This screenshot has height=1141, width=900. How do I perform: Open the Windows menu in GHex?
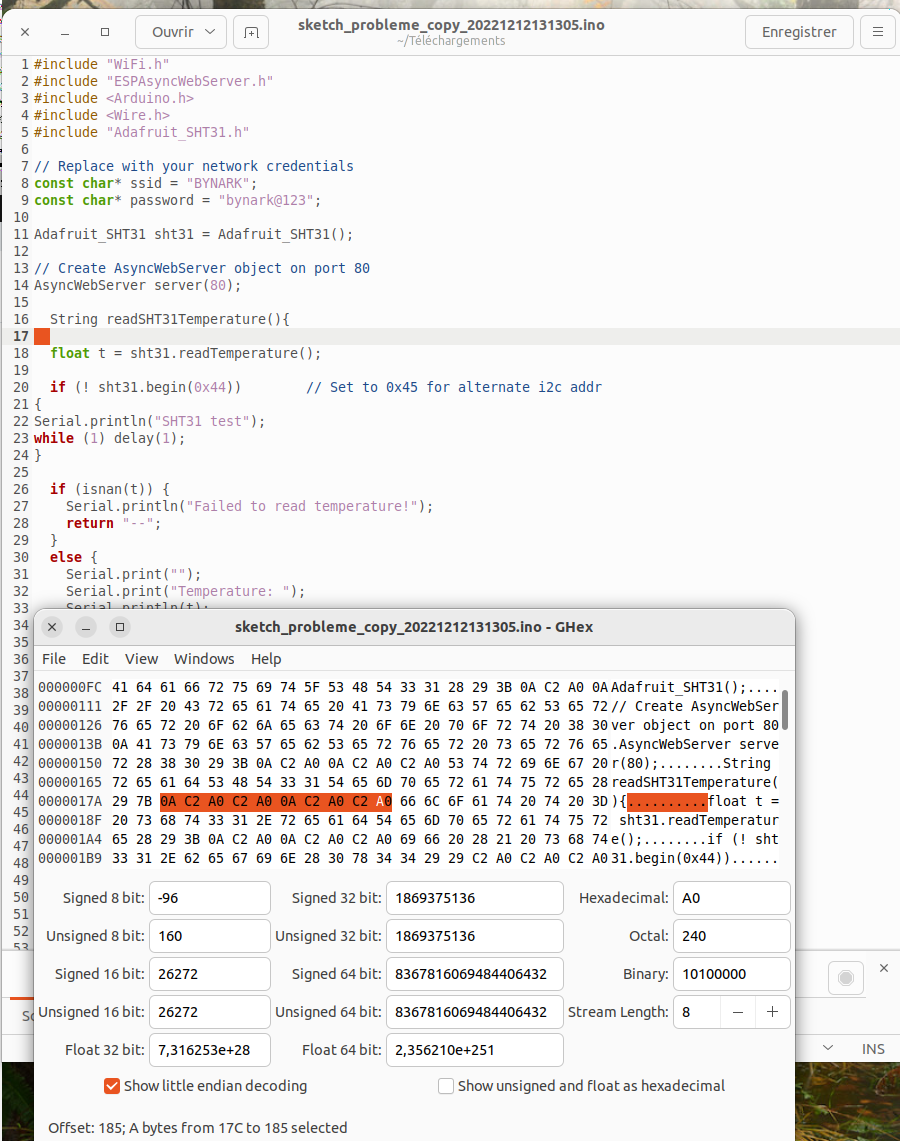pos(204,659)
